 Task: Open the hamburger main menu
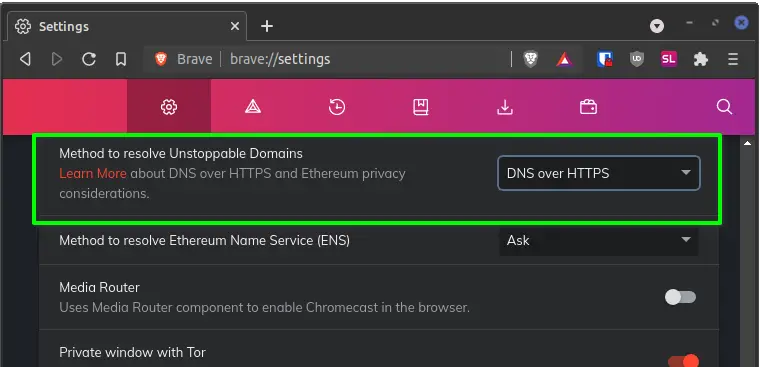tap(733, 59)
